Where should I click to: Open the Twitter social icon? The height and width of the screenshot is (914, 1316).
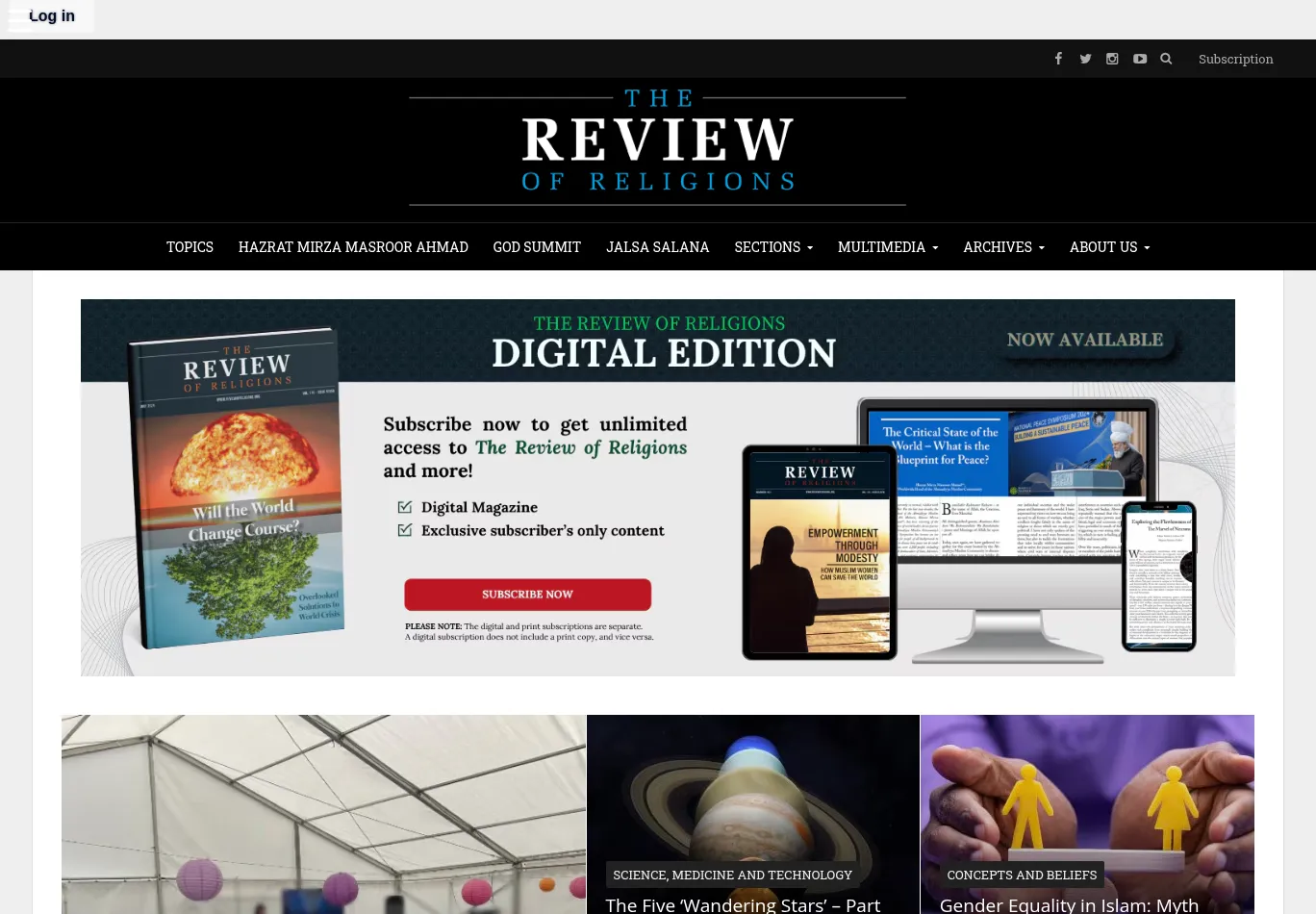1085,59
